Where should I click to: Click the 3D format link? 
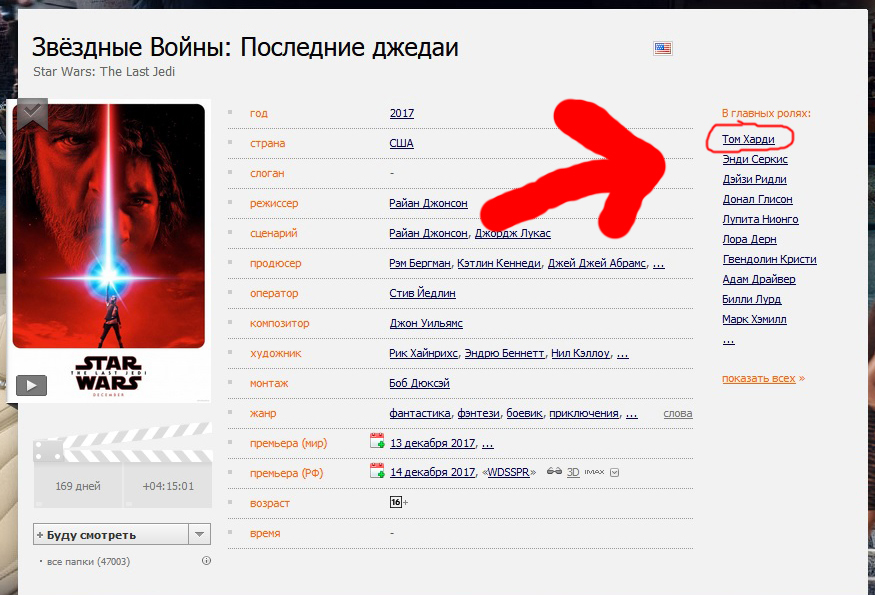tap(573, 472)
